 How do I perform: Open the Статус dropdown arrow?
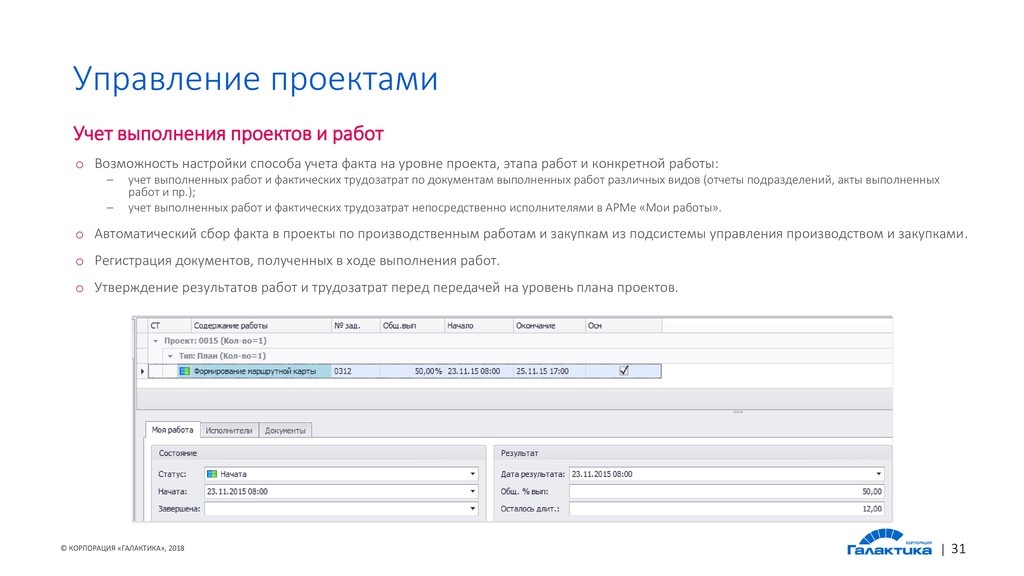tap(473, 474)
